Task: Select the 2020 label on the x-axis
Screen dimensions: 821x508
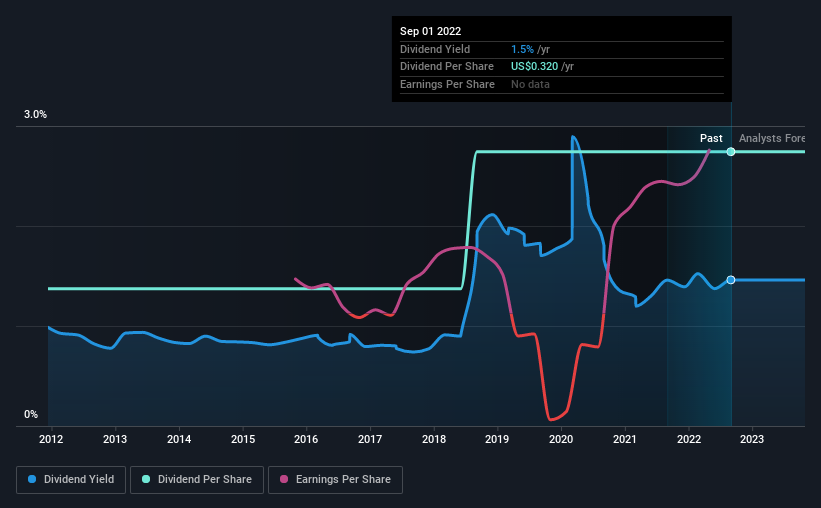Action: tap(561, 439)
